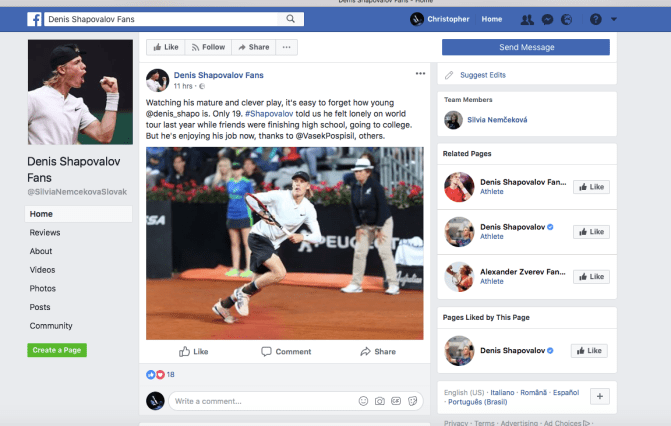
Task: Open the Notifications globe icon
Action: tap(566, 19)
